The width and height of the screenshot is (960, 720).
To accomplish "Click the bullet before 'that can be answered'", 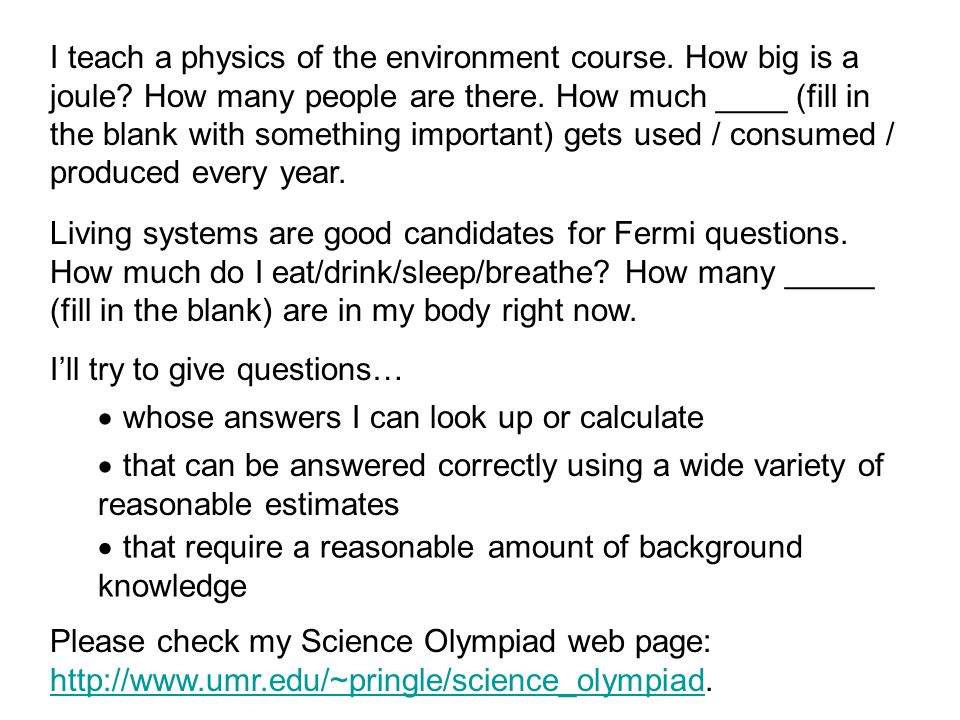I will pos(106,468).
